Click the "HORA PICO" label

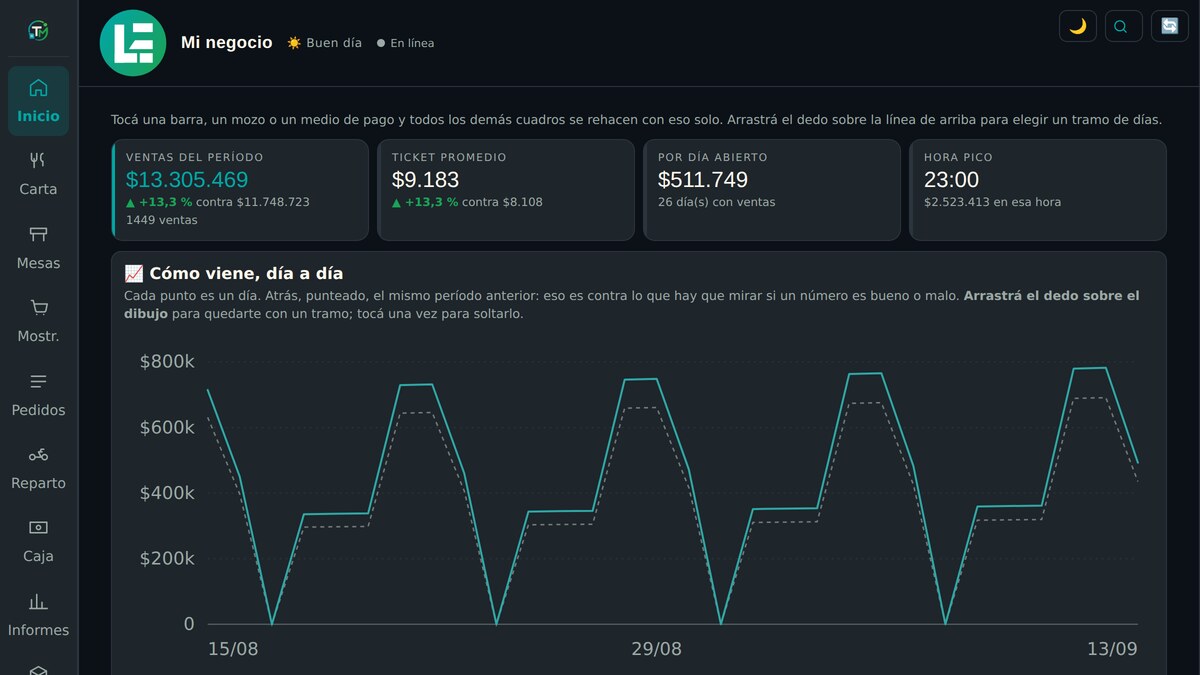click(958, 157)
